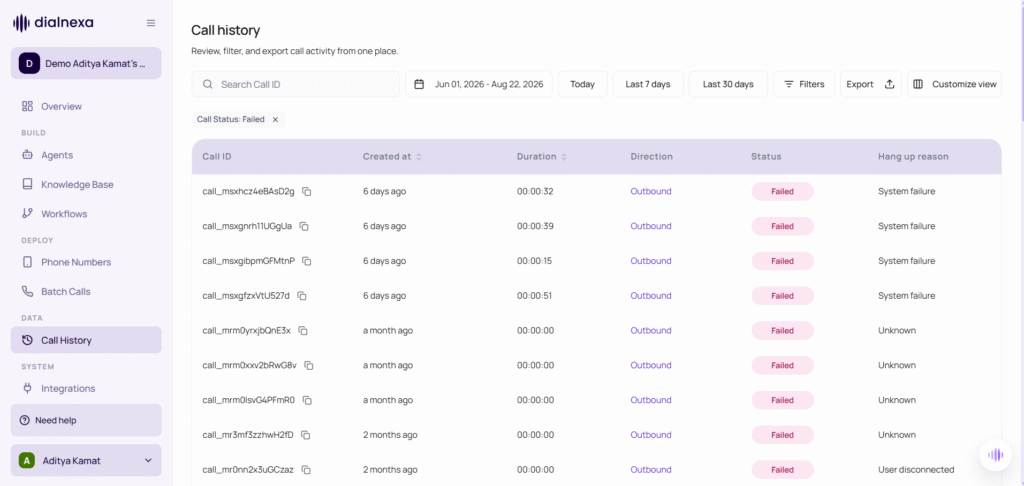Click the Call ID column header
Viewport: 1024px width, 486px height.
[217, 157]
